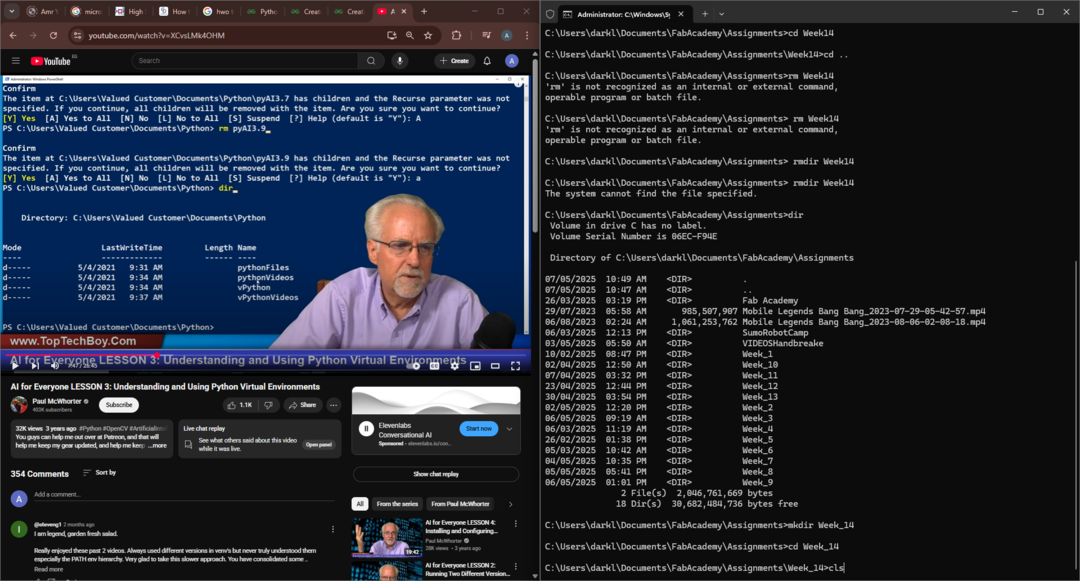Open Paul McWhorter channel name link
The height and width of the screenshot is (581, 1080).
(57, 401)
